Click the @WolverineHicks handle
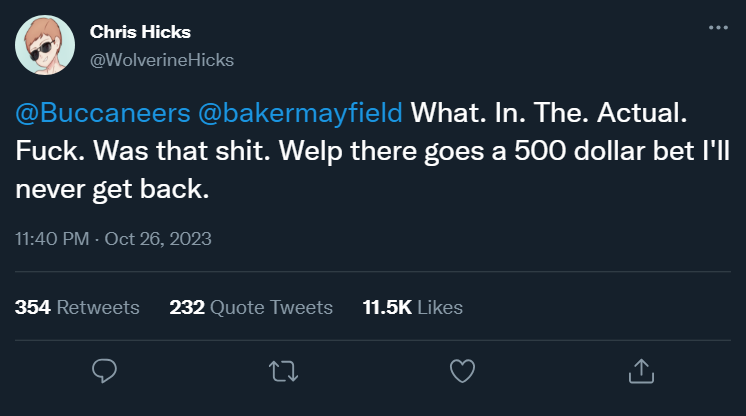This screenshot has height=416, width=746. [x=162, y=60]
